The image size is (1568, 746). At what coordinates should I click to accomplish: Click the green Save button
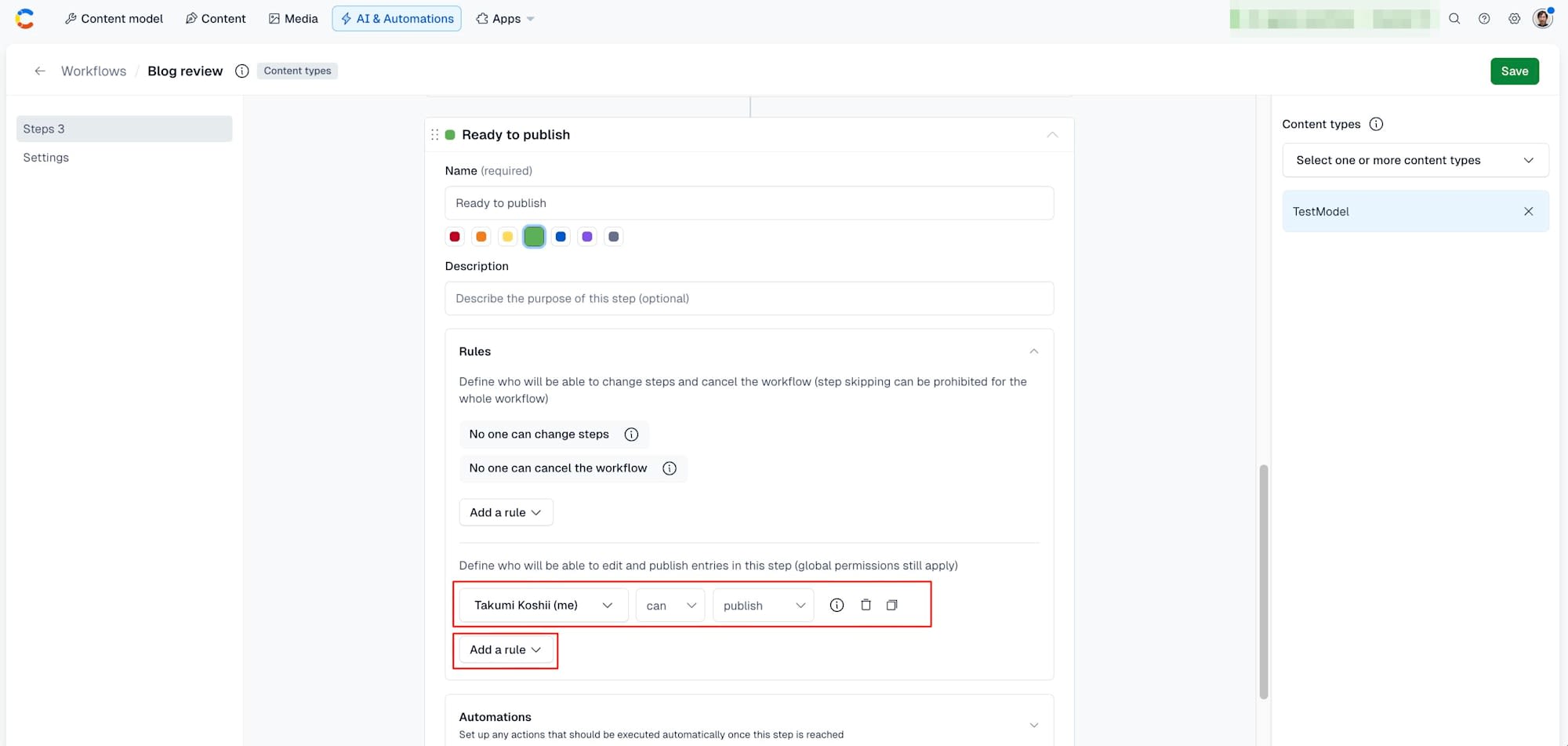click(x=1515, y=71)
